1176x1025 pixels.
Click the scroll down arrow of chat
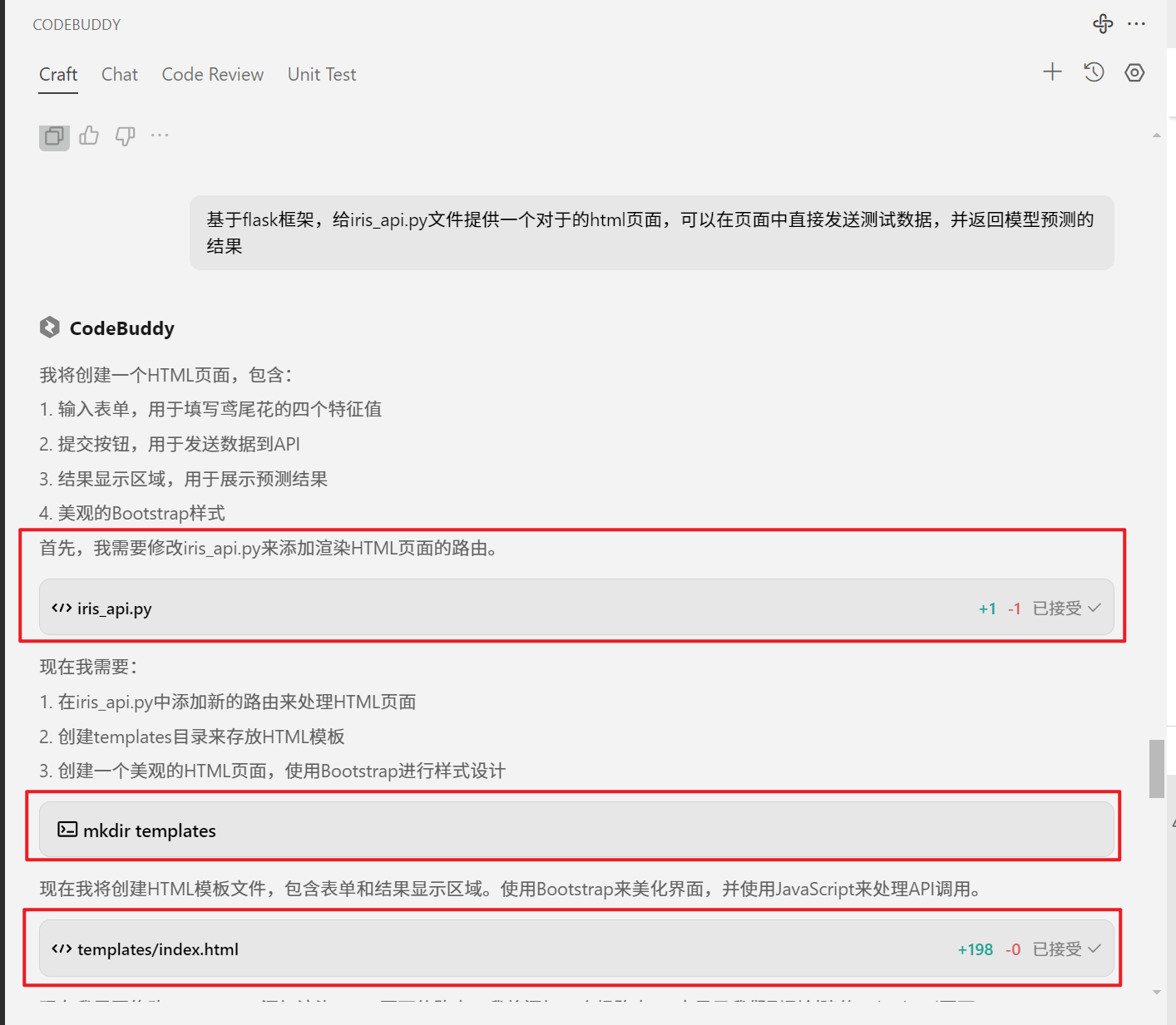(1157, 992)
